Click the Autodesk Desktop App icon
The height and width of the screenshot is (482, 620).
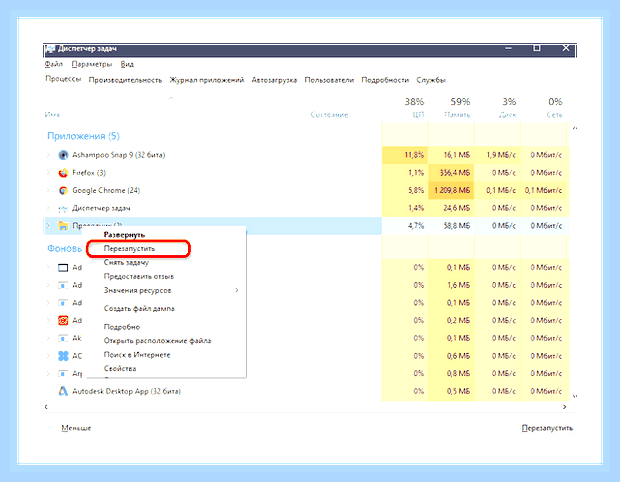[63, 391]
